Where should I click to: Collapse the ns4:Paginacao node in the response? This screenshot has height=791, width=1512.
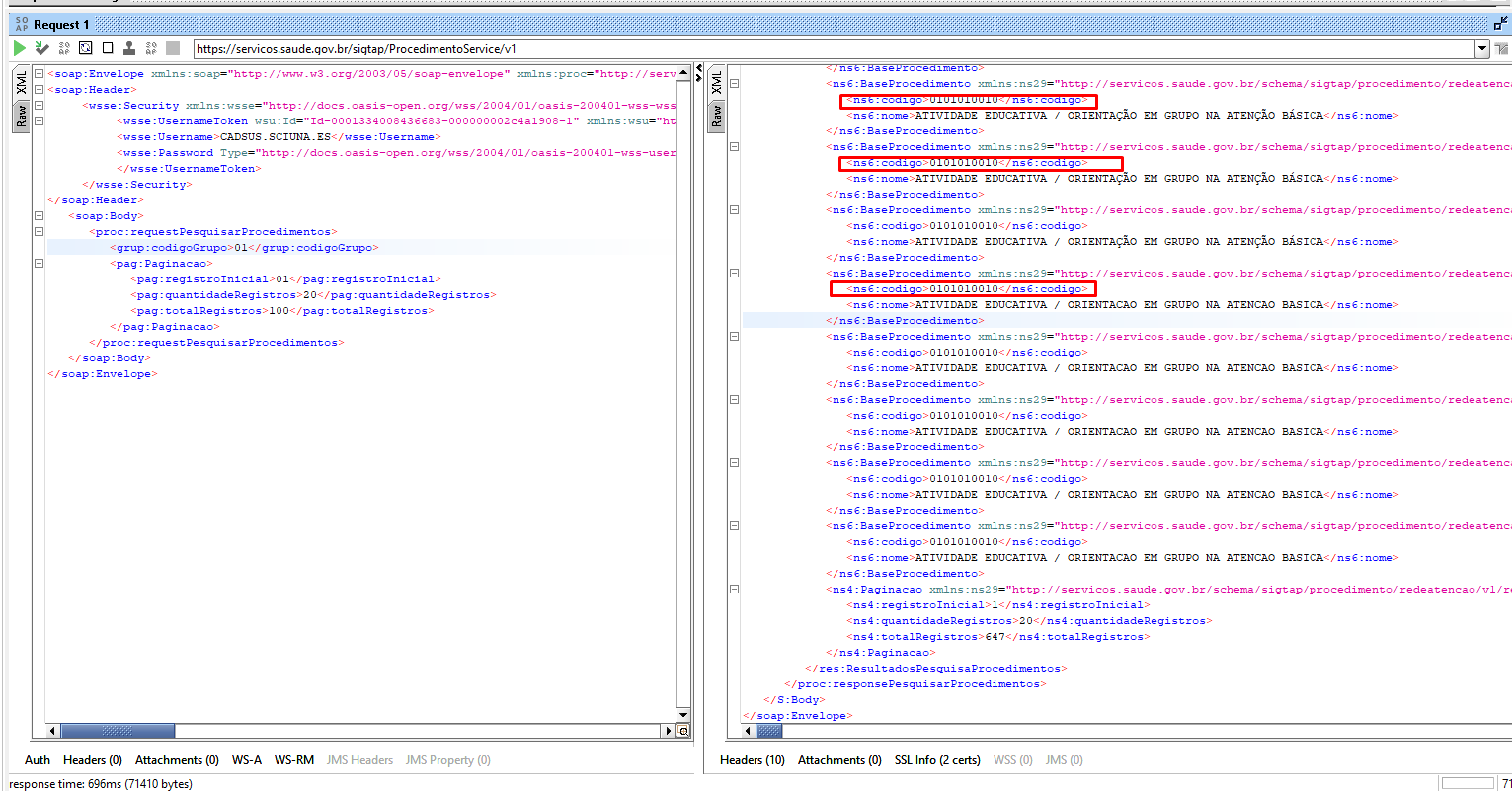point(734,590)
